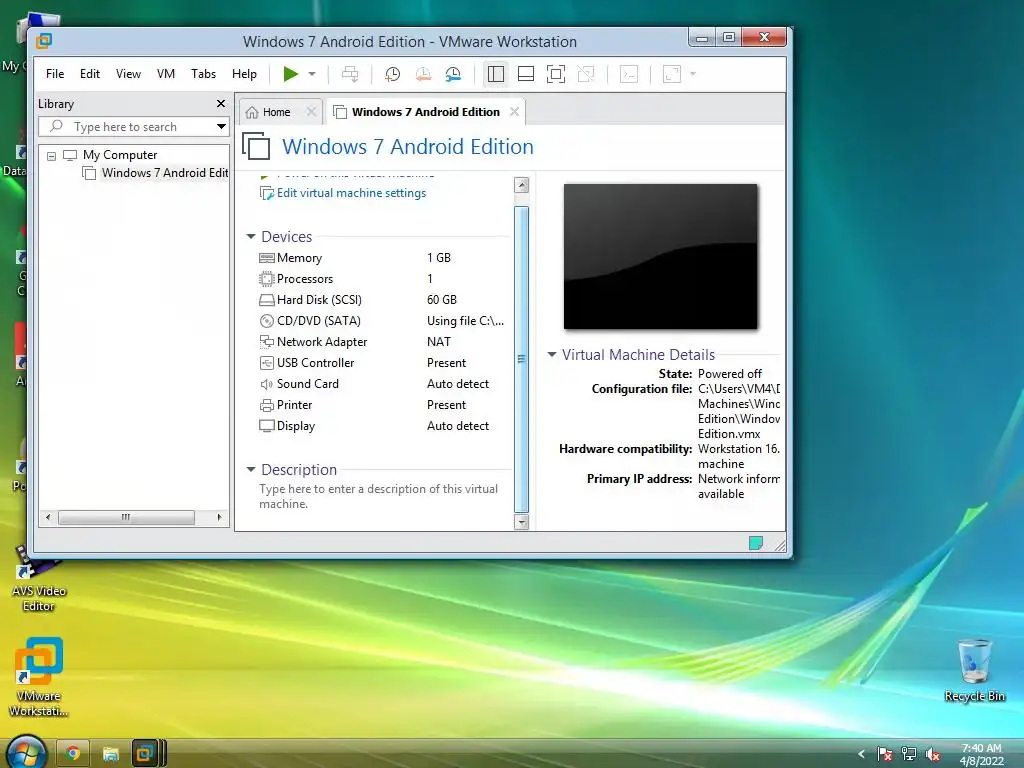The image size is (1024, 768).
Task: Click the description text field
Action: click(x=378, y=496)
